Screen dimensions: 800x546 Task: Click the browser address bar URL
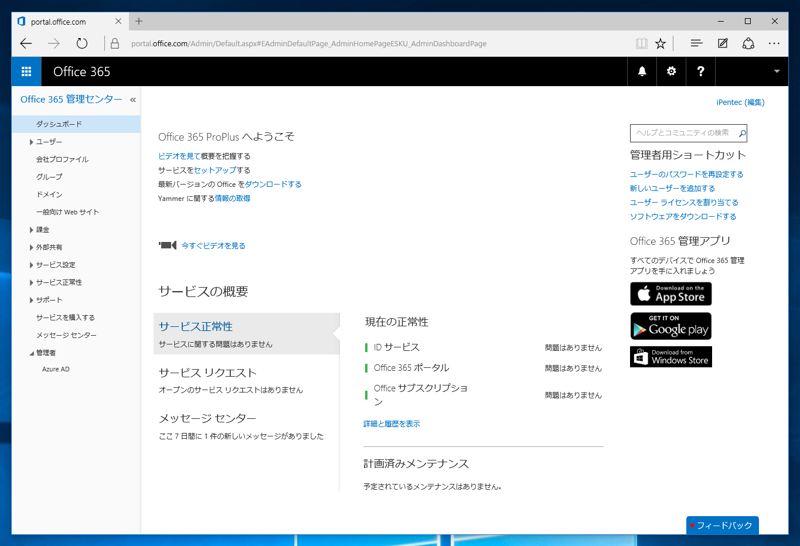click(309, 43)
